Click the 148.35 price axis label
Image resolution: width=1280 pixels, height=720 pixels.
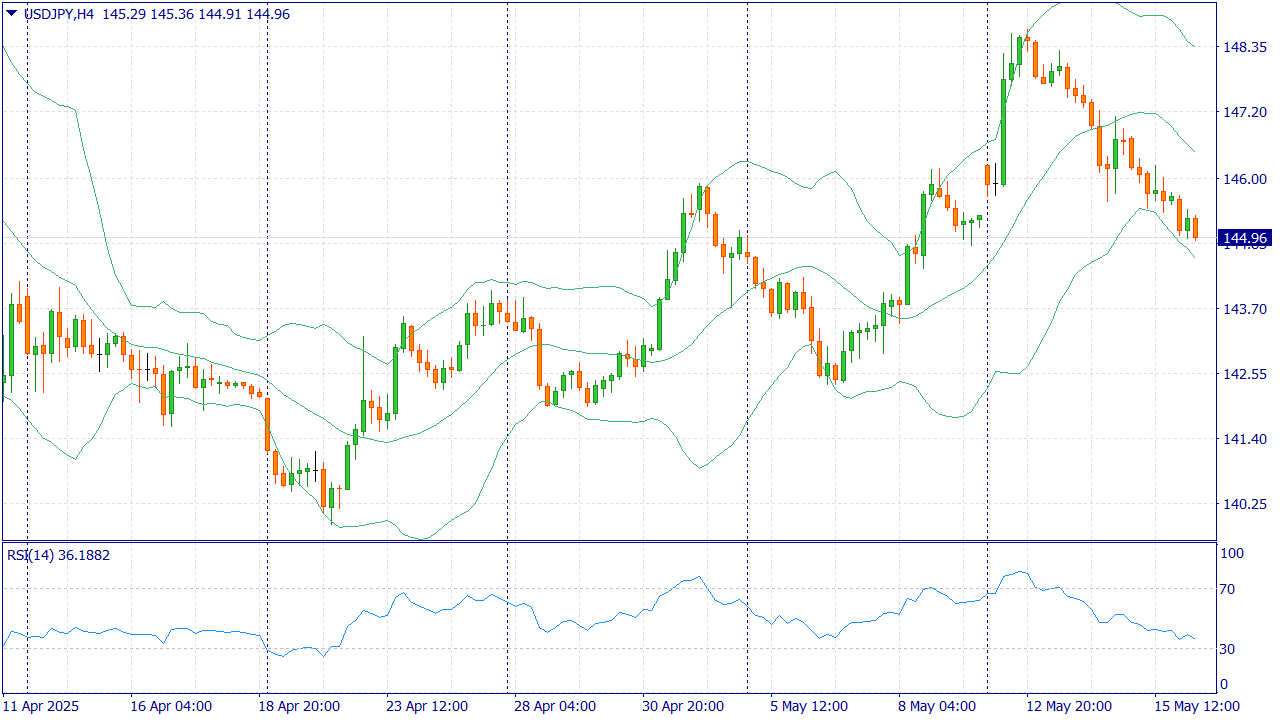(x=1244, y=47)
